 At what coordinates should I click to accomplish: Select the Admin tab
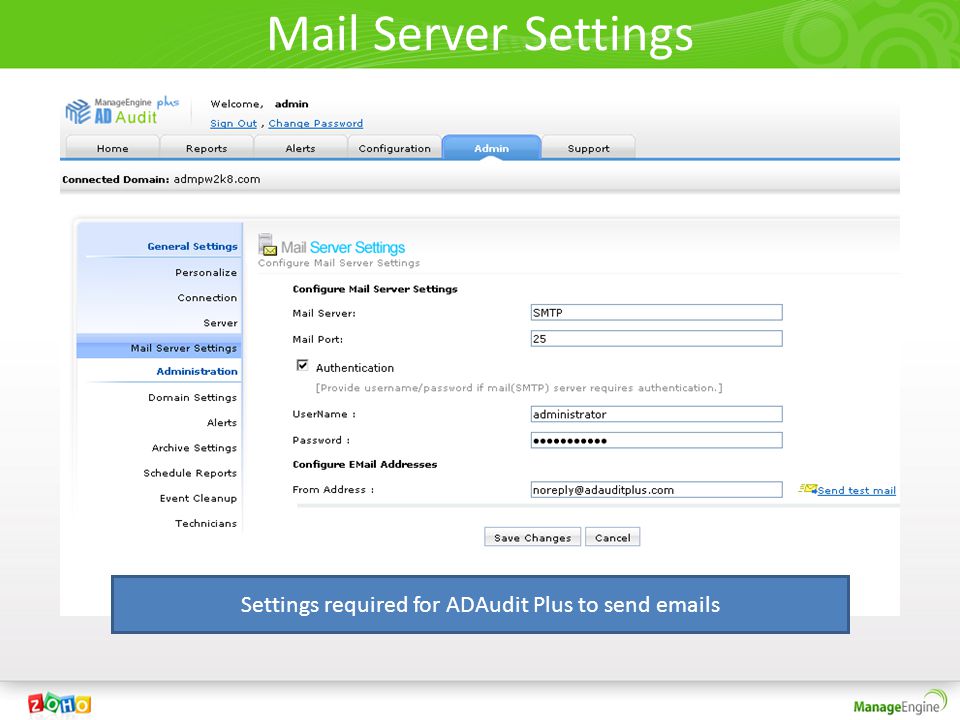coord(491,148)
